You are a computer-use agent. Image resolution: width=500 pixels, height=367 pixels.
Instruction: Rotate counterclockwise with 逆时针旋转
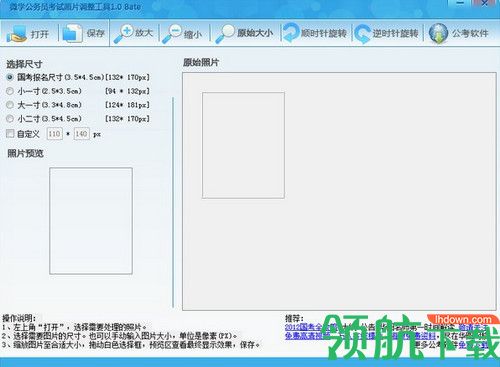click(x=386, y=33)
